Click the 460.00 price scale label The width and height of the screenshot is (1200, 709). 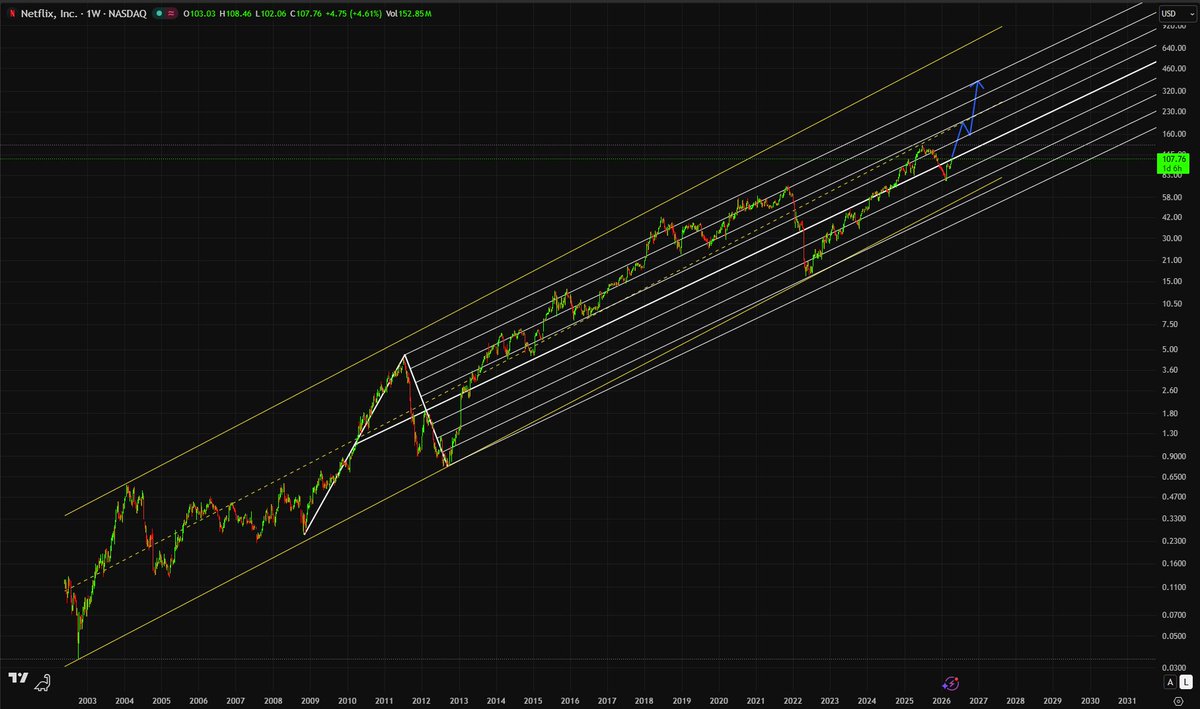(x=1174, y=68)
